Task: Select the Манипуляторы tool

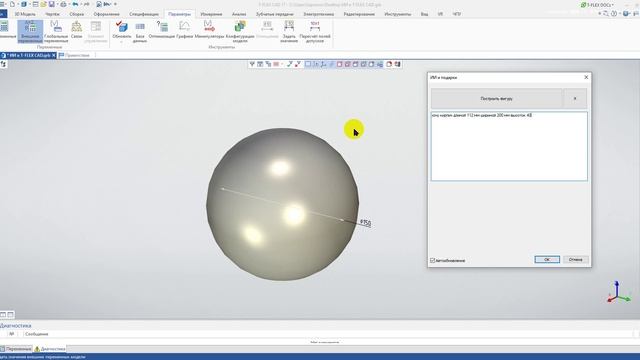Action: [209, 30]
